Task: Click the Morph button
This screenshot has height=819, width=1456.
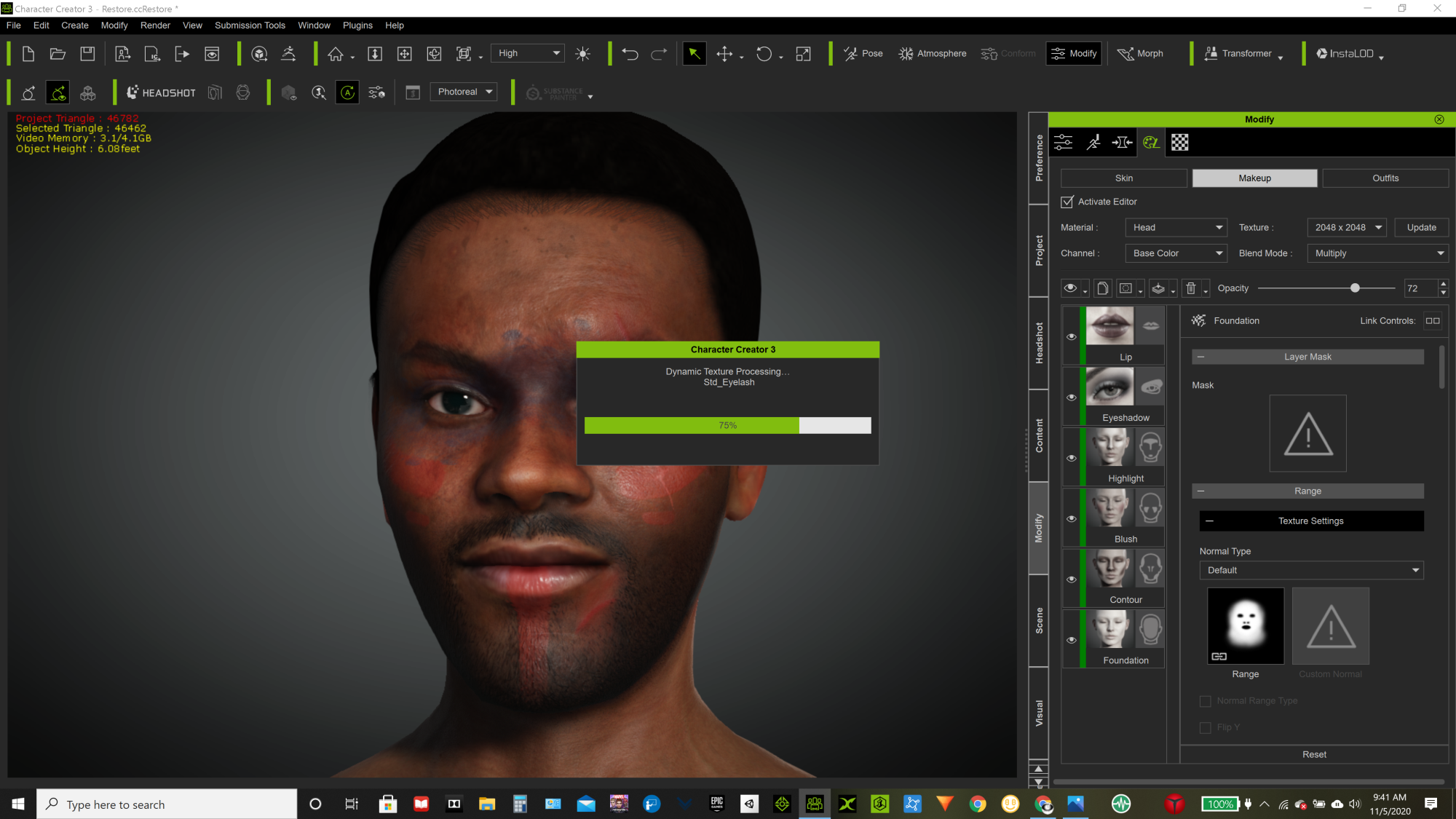Action: pos(1141,54)
